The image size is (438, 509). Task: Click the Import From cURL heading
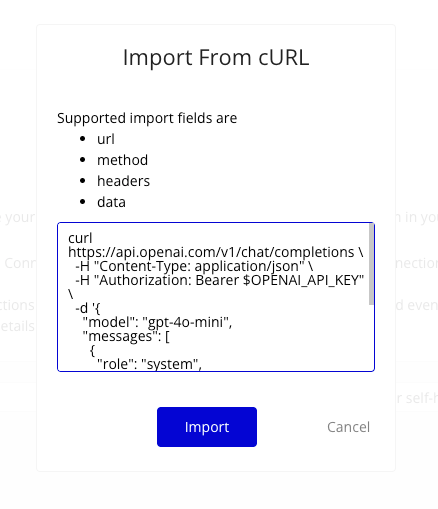pyautogui.click(x=216, y=58)
